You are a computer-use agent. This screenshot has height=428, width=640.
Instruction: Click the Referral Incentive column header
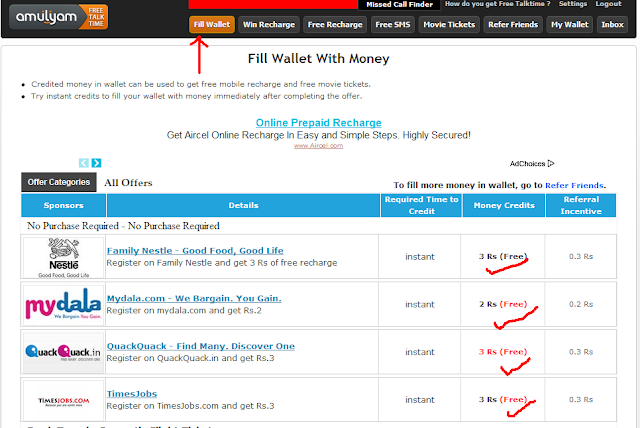(x=581, y=205)
